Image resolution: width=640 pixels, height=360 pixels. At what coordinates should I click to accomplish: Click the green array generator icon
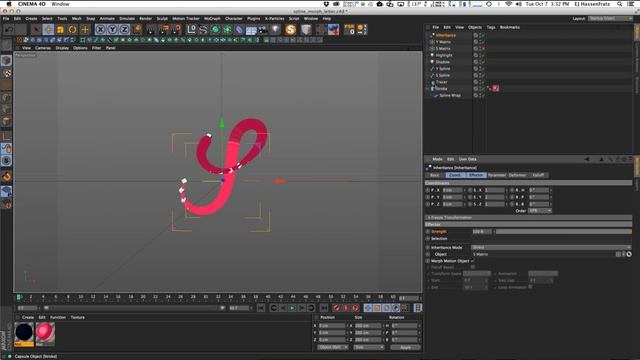tap(227, 29)
